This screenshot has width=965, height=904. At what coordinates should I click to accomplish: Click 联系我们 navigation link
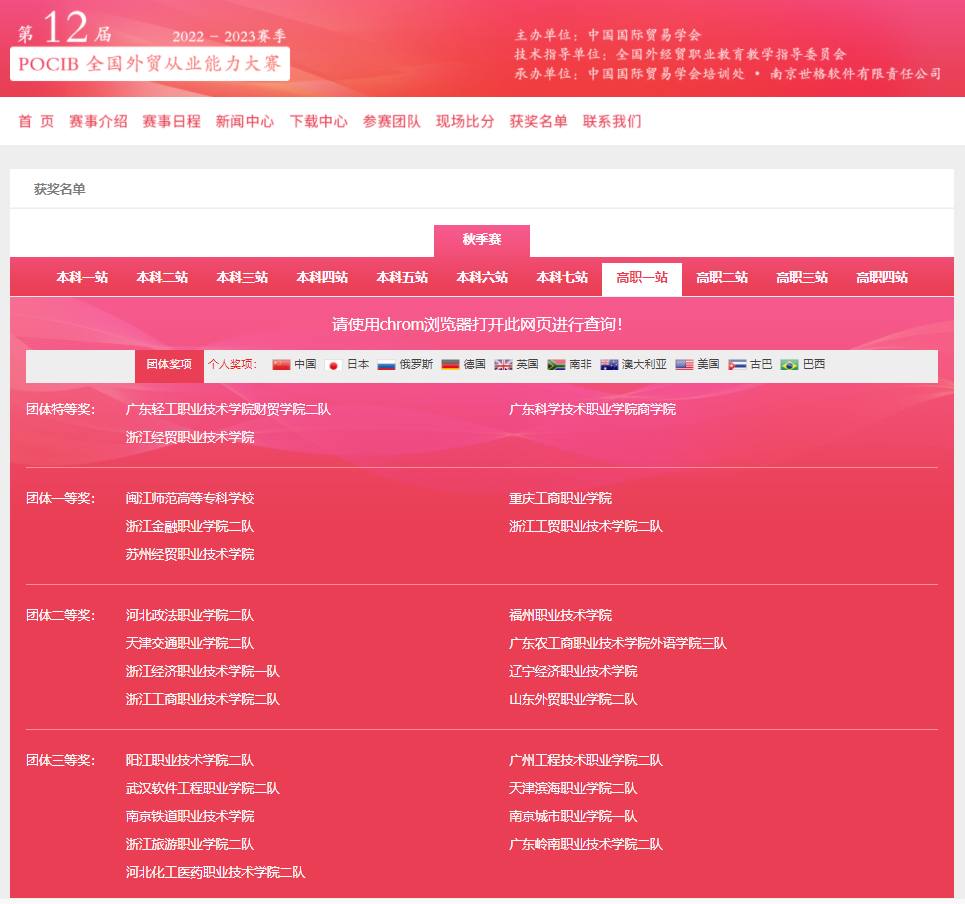click(612, 122)
